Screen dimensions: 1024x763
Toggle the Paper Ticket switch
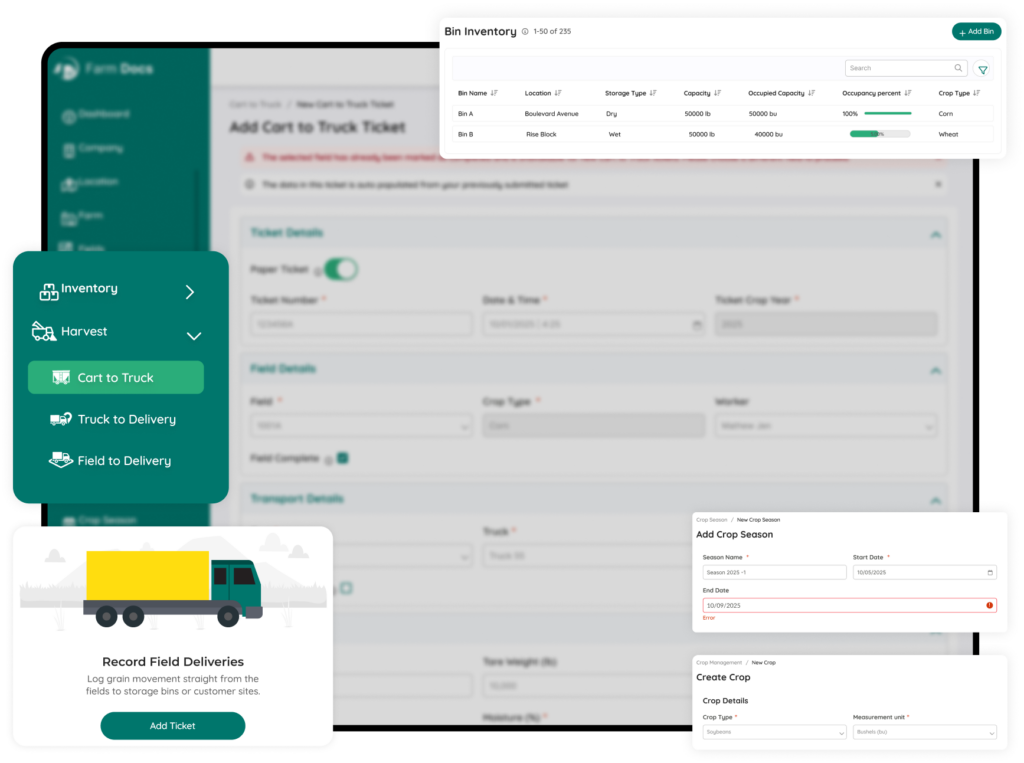[x=341, y=268]
